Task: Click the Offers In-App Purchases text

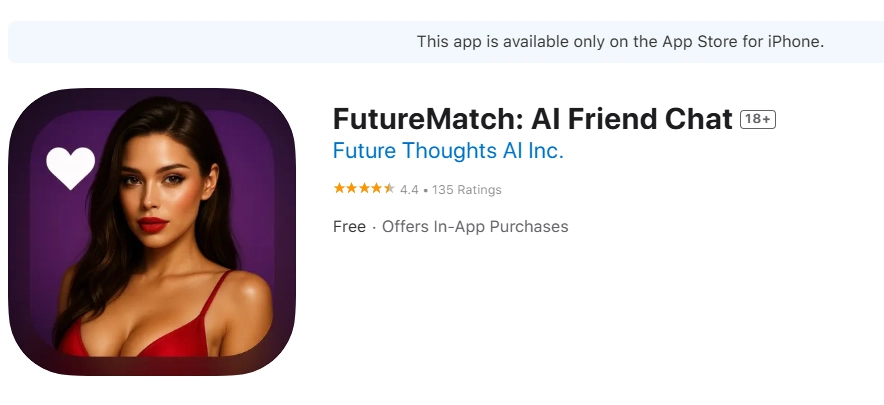Action: coord(475,227)
